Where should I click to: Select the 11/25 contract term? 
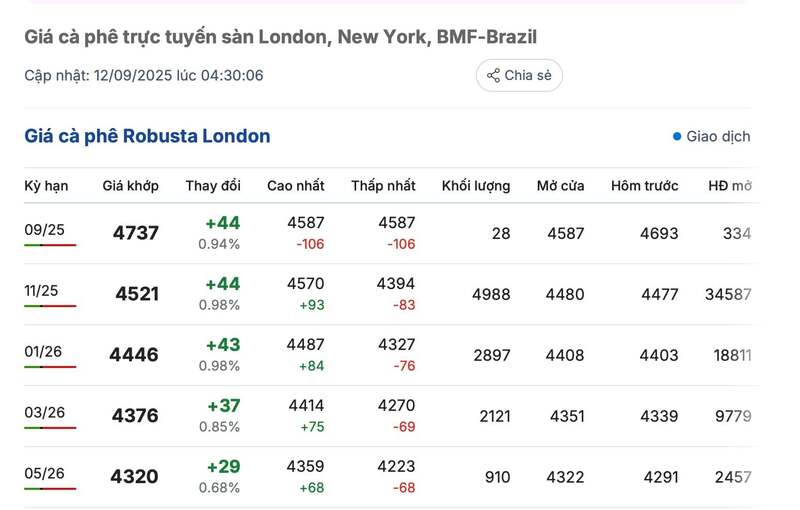[x=42, y=291]
